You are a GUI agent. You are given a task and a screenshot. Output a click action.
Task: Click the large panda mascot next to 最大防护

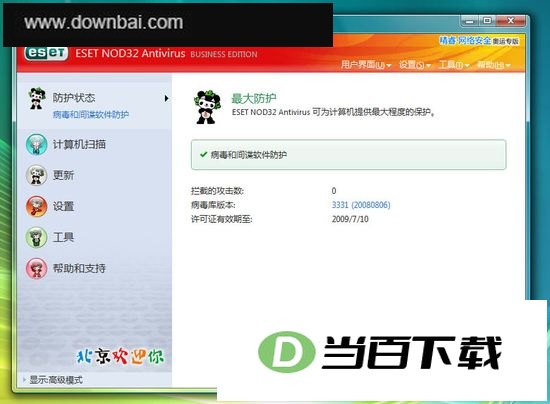tap(207, 107)
